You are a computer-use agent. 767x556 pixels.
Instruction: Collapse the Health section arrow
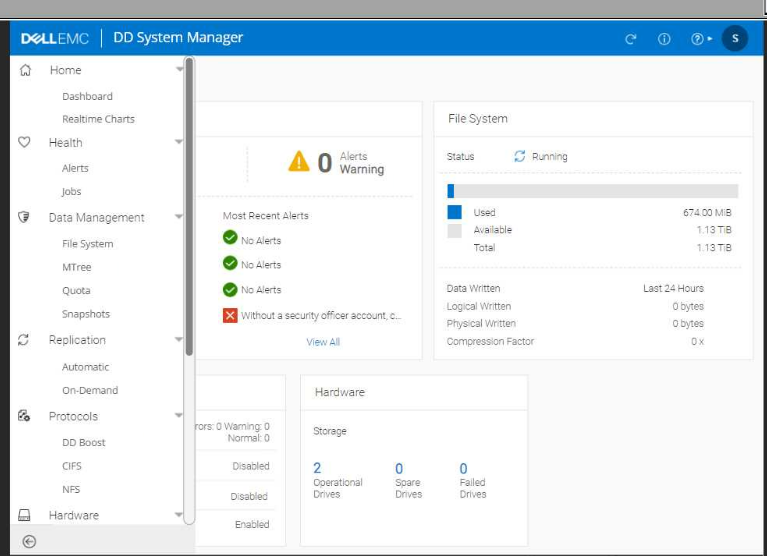pos(179,142)
